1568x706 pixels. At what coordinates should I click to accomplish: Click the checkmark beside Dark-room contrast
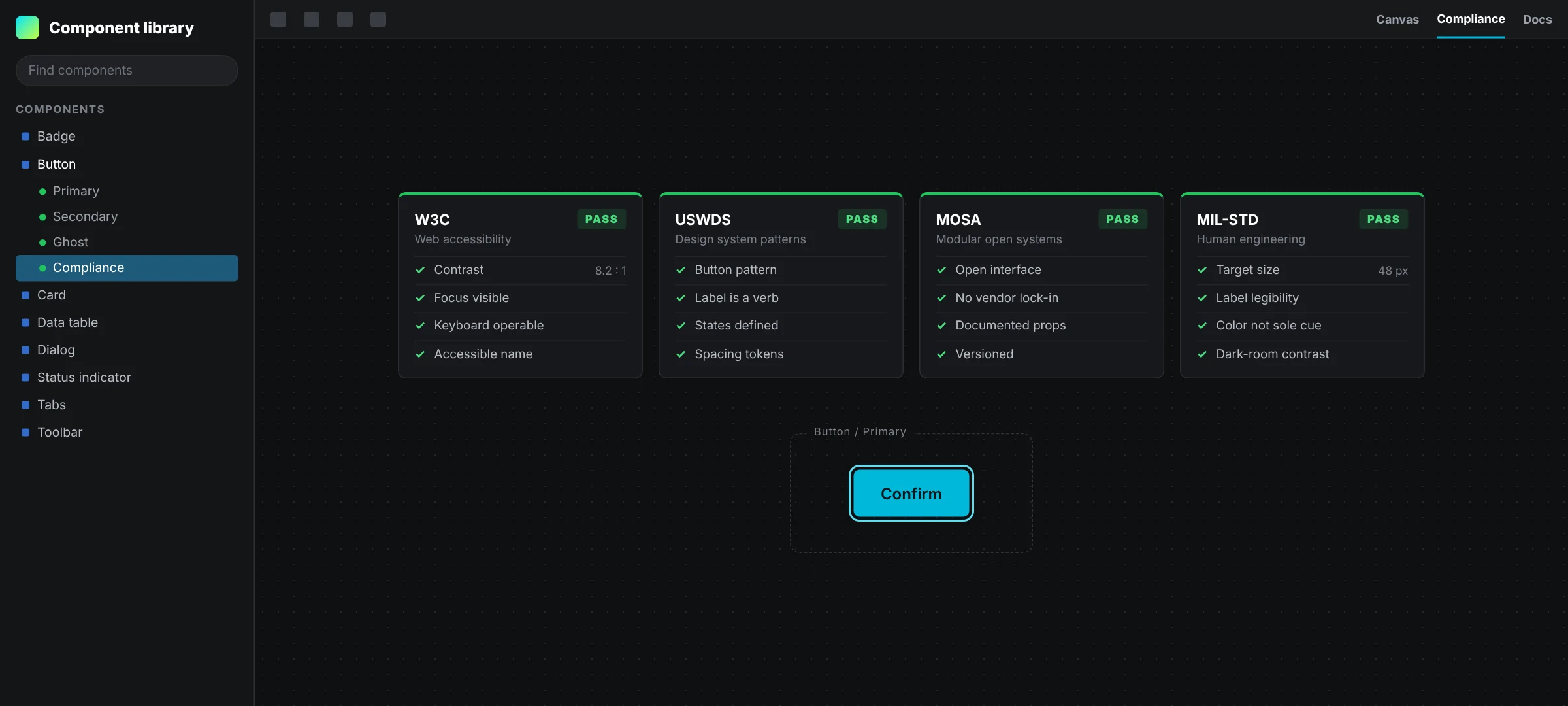tap(1202, 354)
